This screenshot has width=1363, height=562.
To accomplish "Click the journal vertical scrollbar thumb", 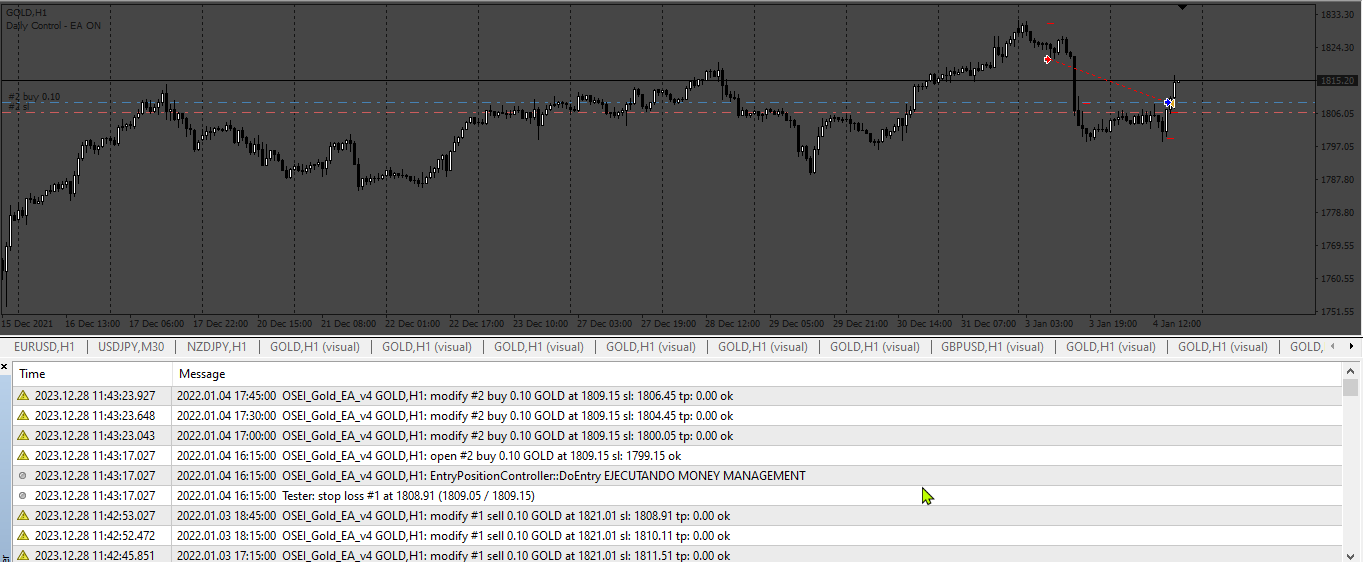I will 1351,388.
